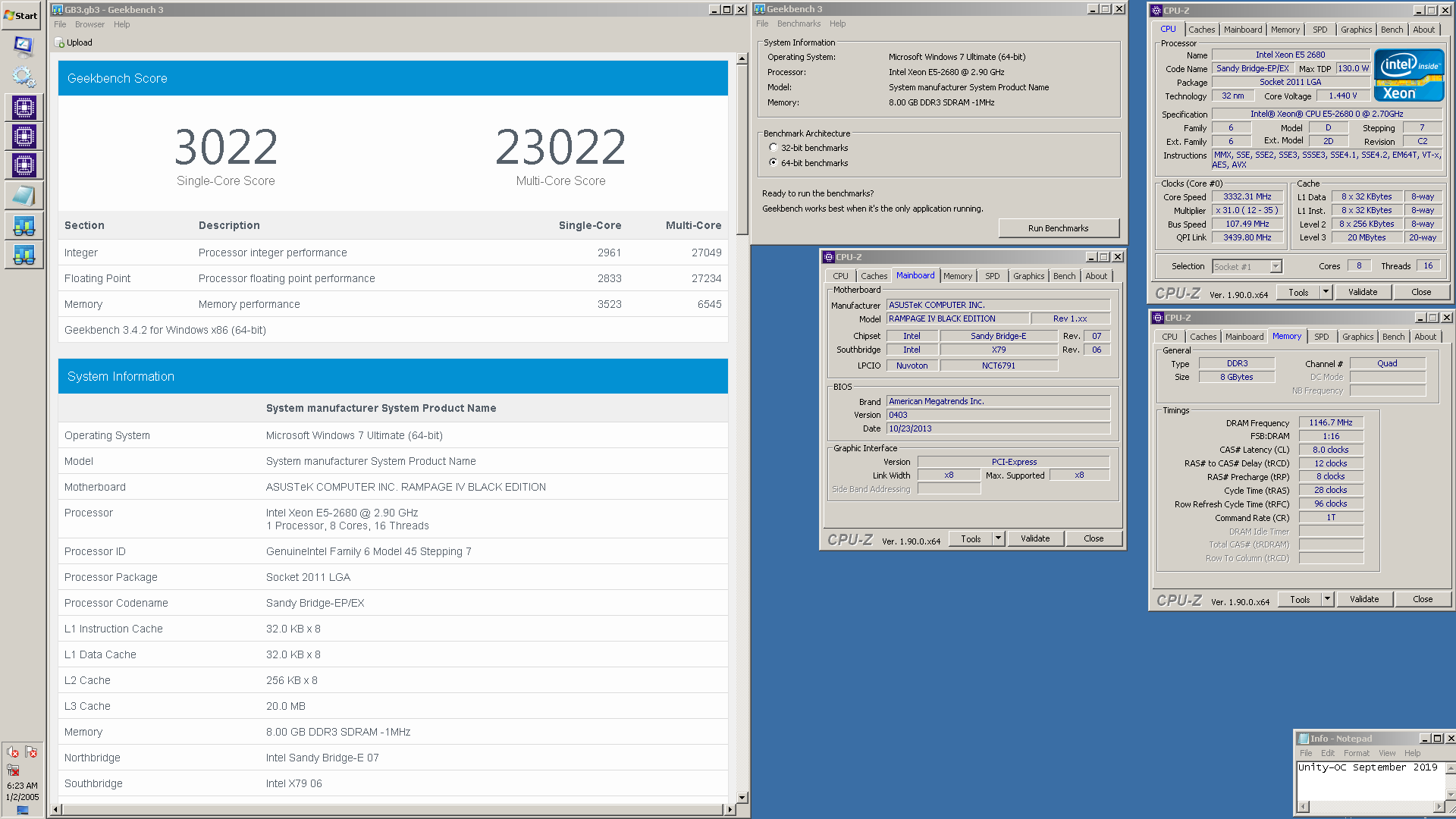Click the DRAM Frequency value 1146.7 MHz
Screen dimensions: 1456x819
coord(1331,423)
